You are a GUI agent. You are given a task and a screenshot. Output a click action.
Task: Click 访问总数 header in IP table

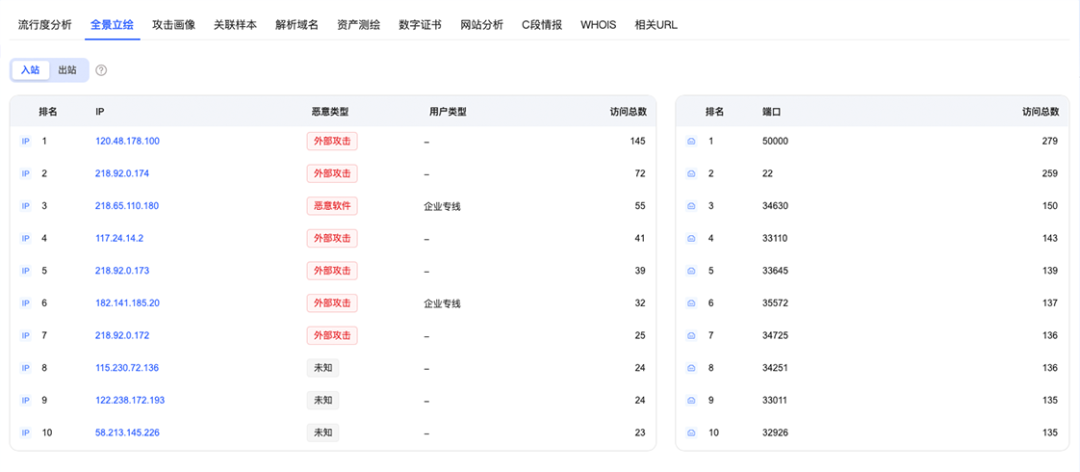[627, 112]
